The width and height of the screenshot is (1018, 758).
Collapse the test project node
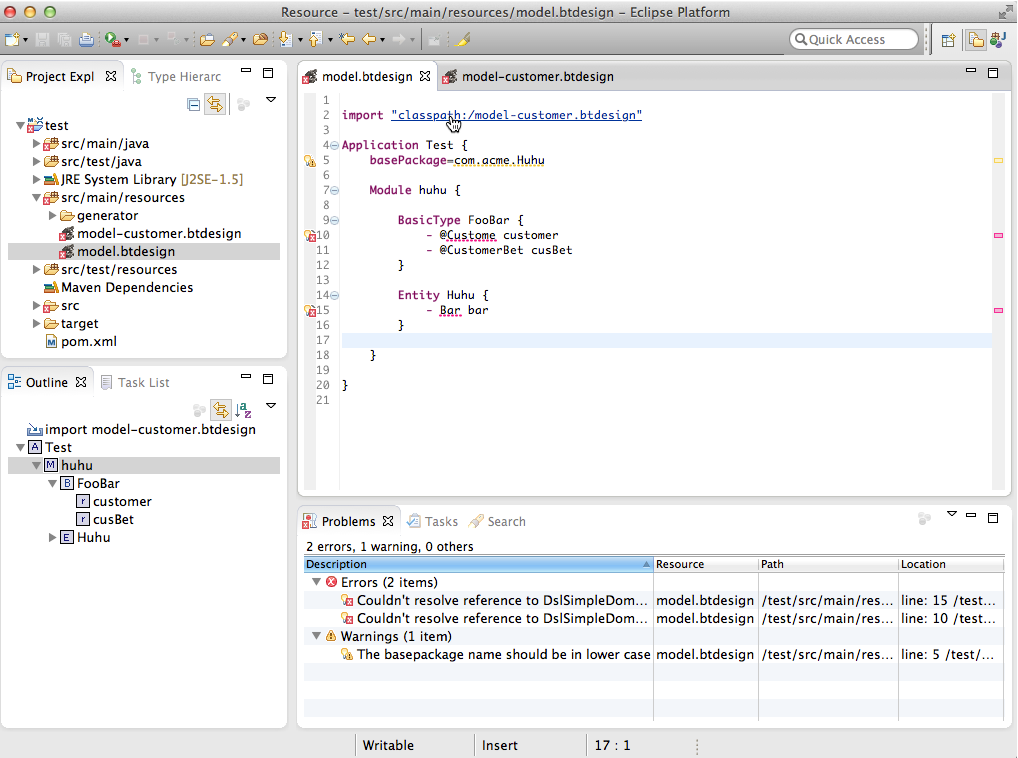click(21, 125)
